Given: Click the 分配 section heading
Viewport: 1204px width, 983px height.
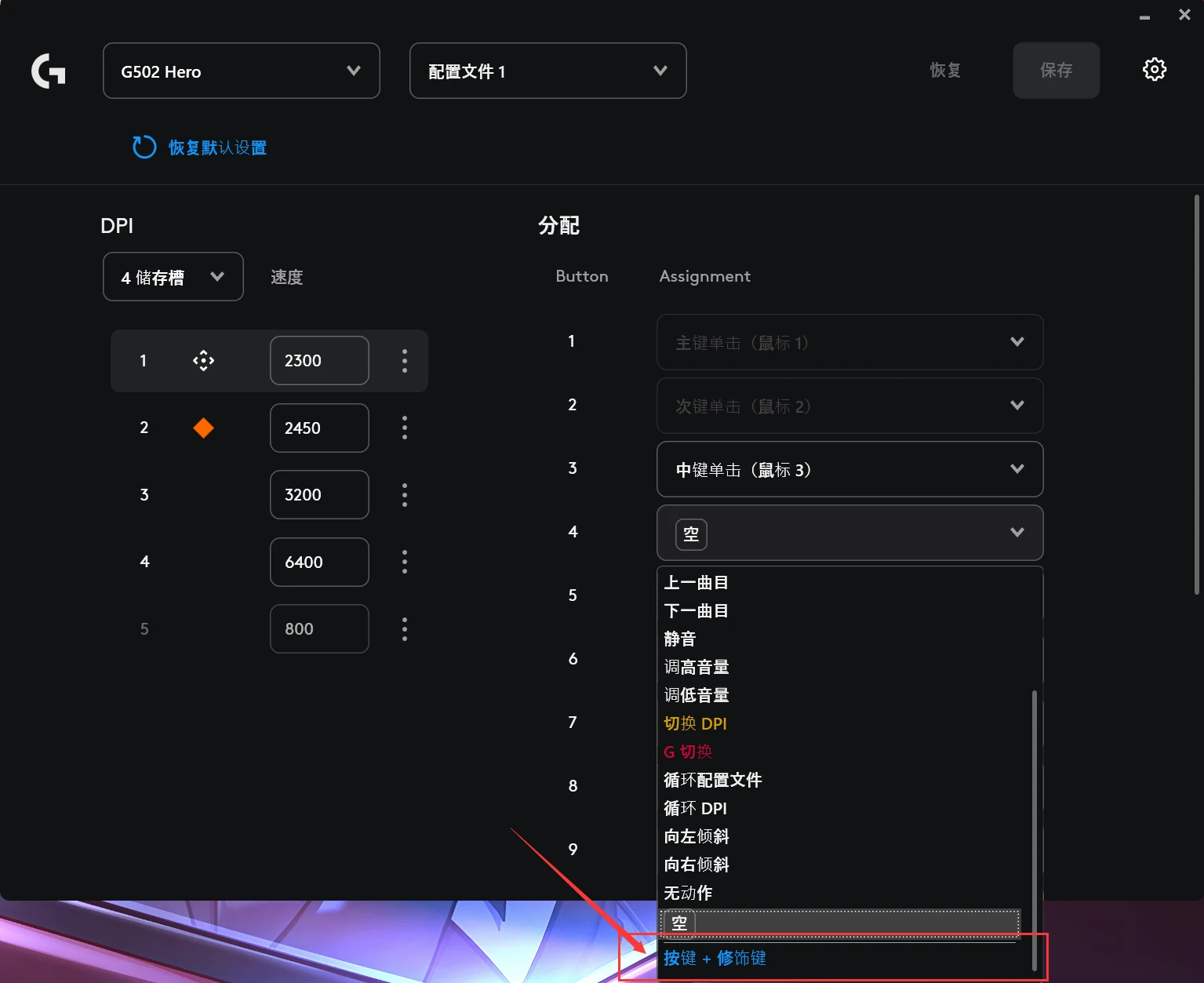Looking at the screenshot, I should [558, 225].
